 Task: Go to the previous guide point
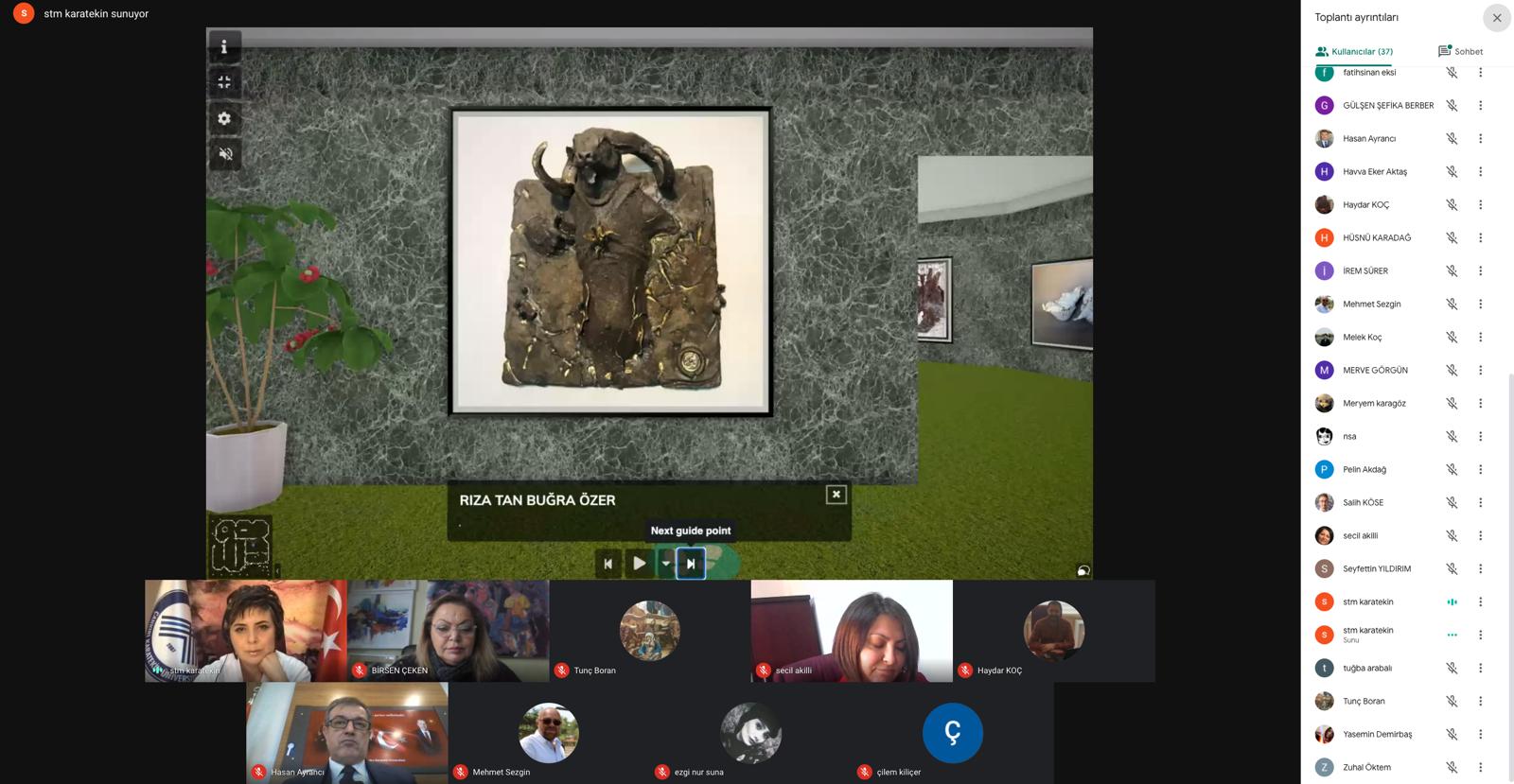(x=607, y=564)
